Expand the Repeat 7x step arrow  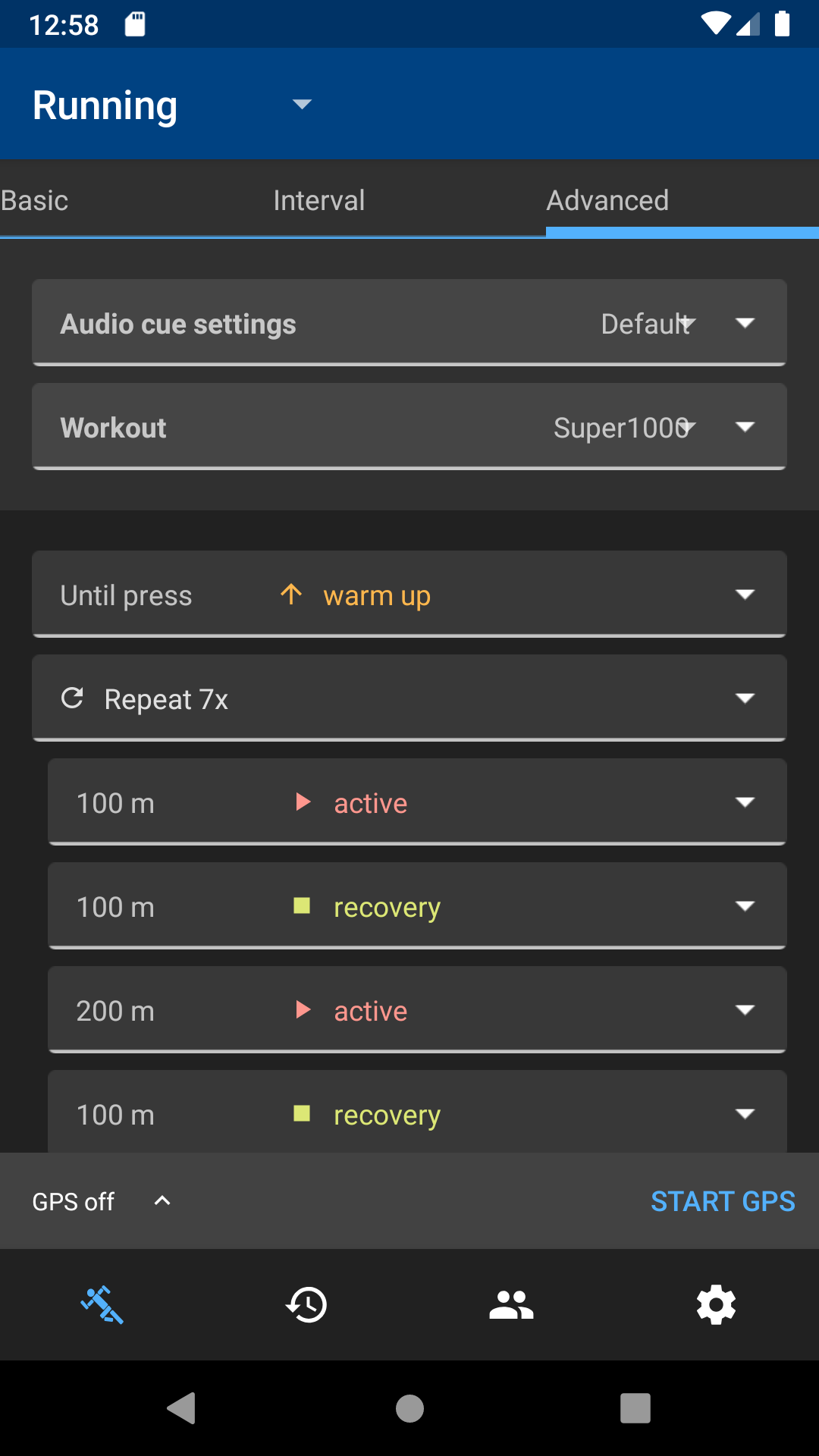tap(745, 698)
